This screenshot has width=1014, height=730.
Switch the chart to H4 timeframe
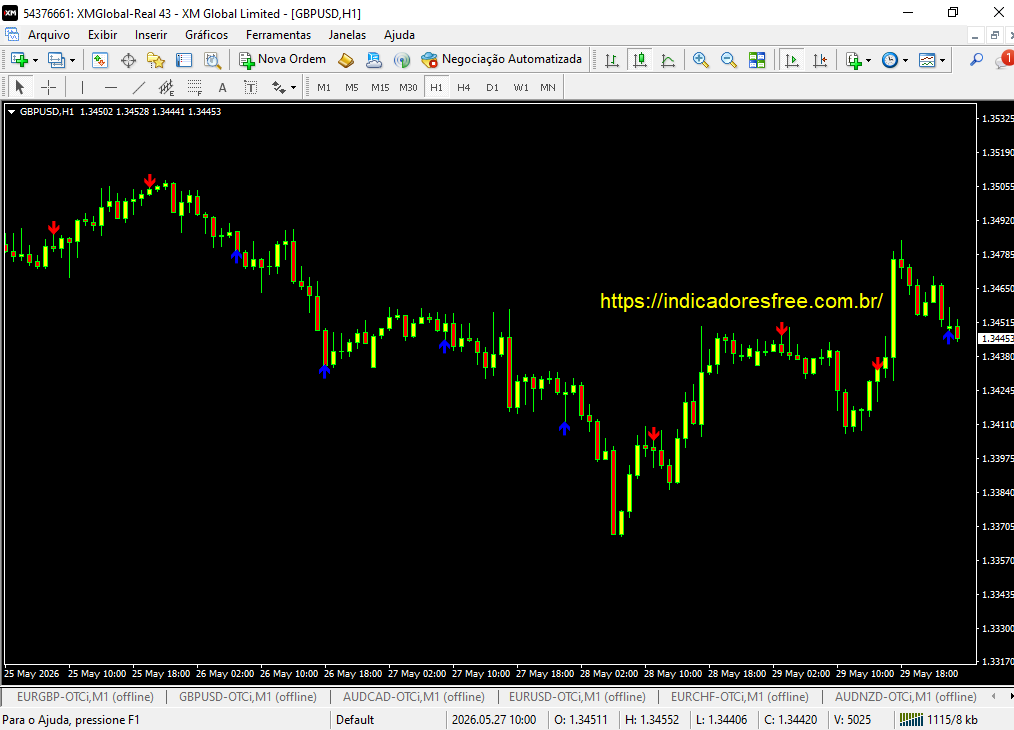(464, 87)
